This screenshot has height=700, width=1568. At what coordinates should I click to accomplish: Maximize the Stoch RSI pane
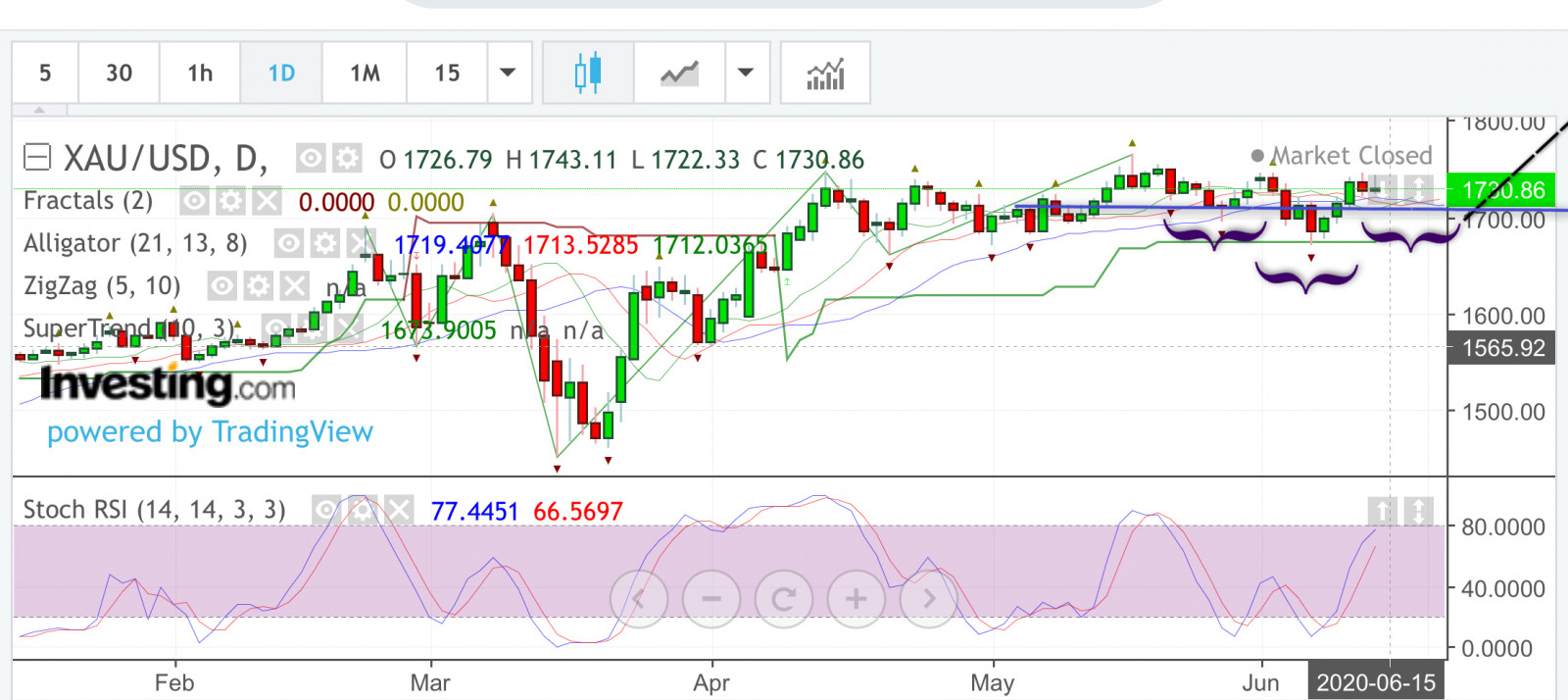[x=1418, y=510]
